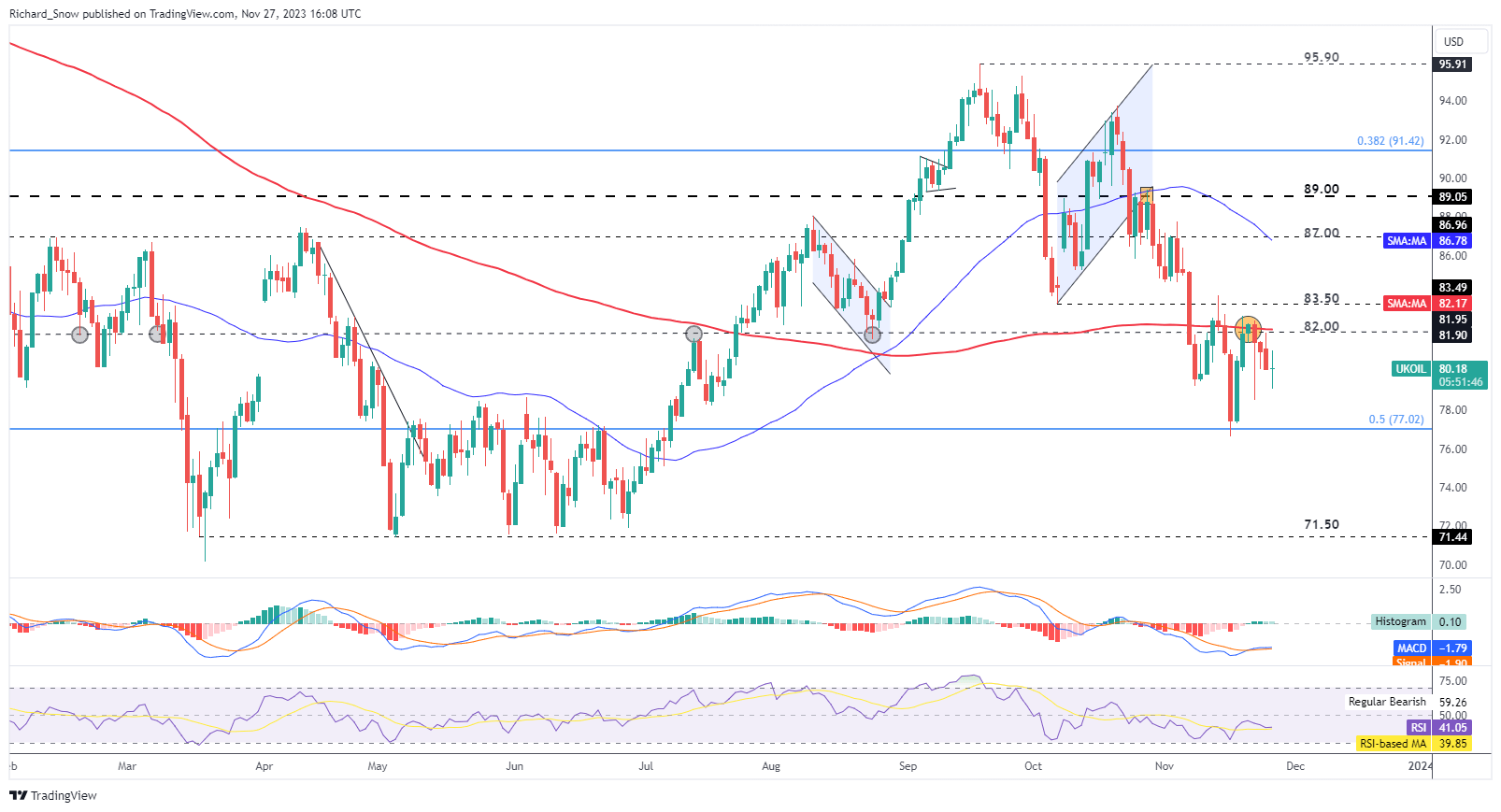Click the Sep label on time axis

tap(908, 766)
